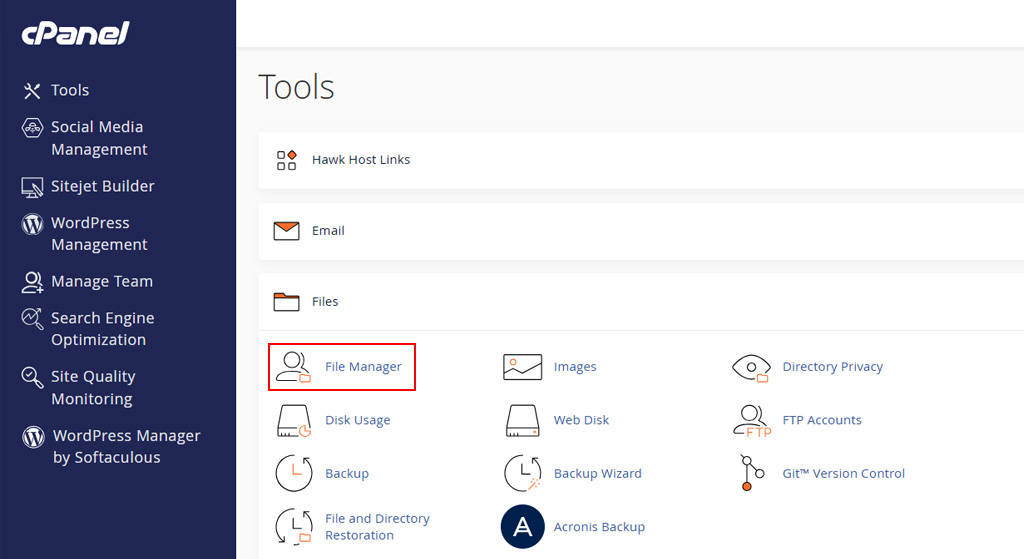Open the File Manager link
1024x559 pixels.
coord(363,367)
